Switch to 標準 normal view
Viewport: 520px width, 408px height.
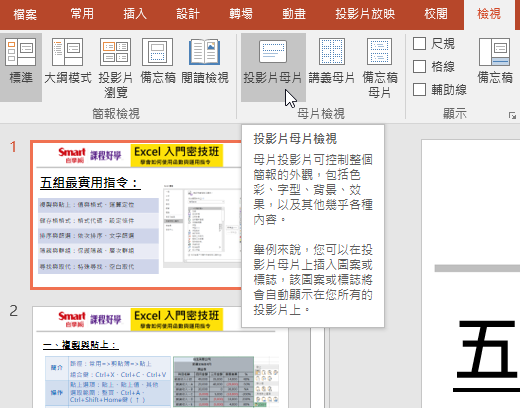tap(21, 67)
